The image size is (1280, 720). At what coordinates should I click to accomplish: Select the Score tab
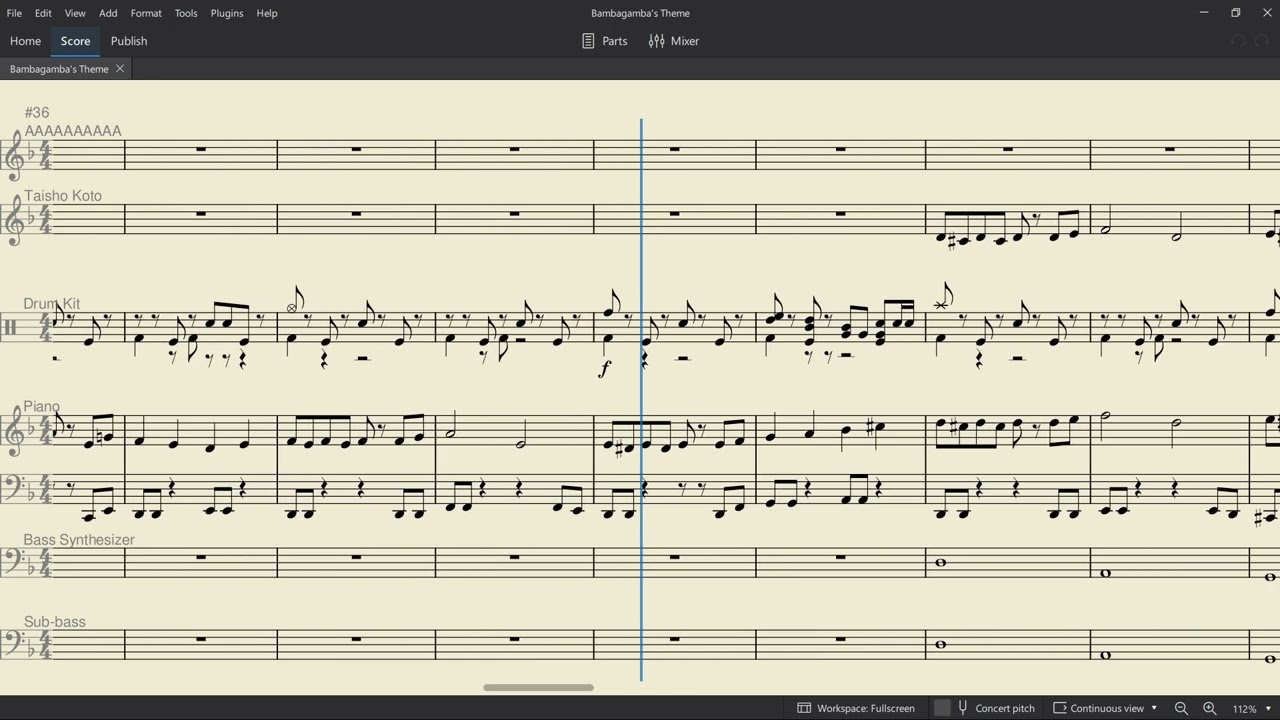click(75, 41)
